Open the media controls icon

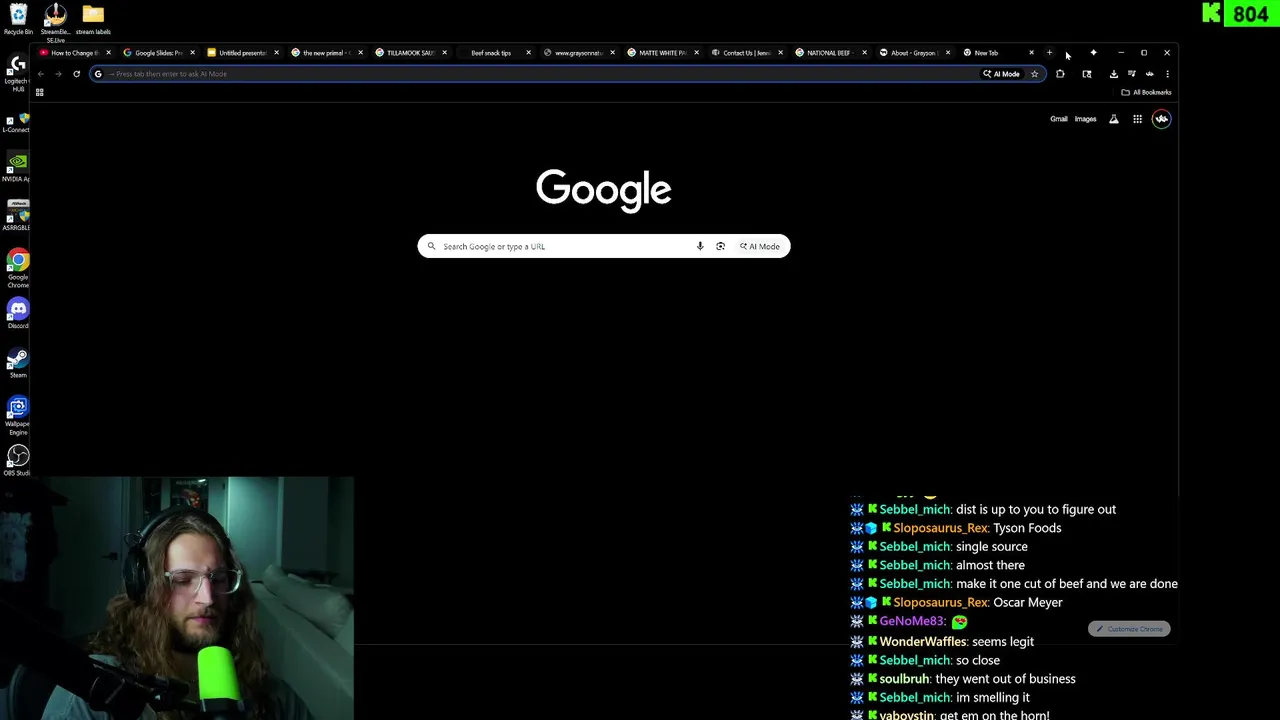1131,74
